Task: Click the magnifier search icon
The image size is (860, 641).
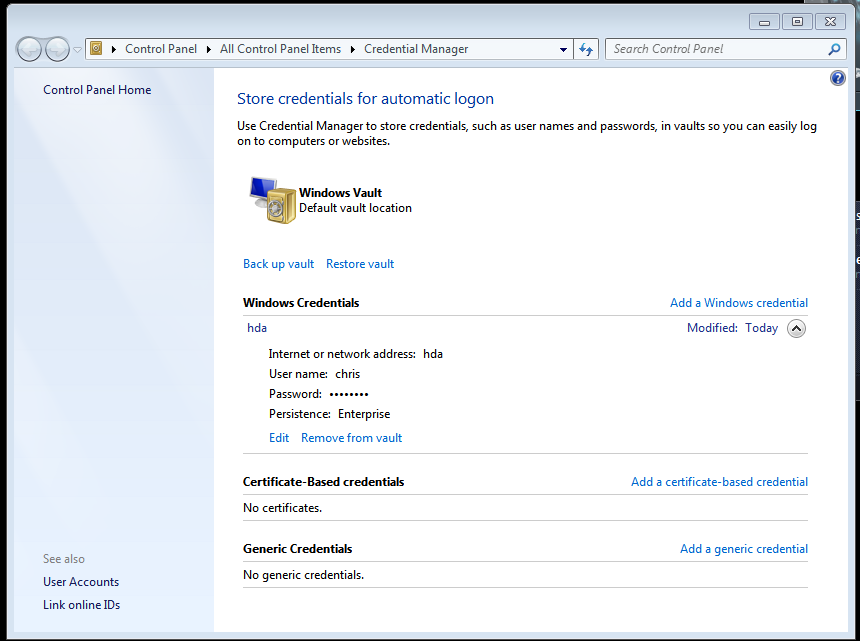Action: [x=834, y=49]
